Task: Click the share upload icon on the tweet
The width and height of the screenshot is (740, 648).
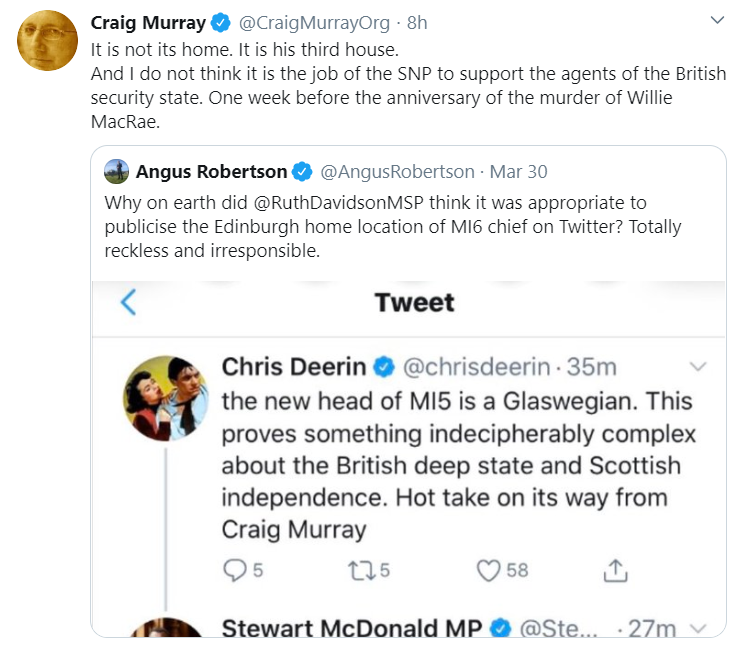Action: (x=615, y=570)
